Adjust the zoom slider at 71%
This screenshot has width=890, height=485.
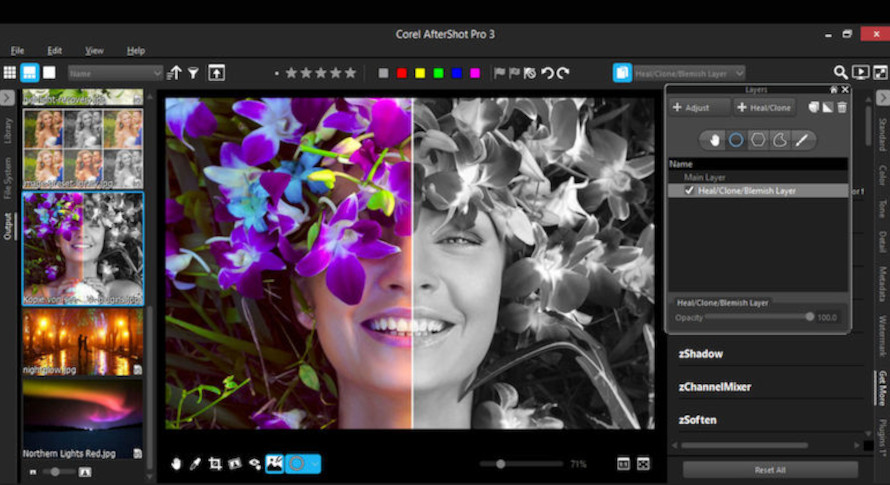coord(520,464)
